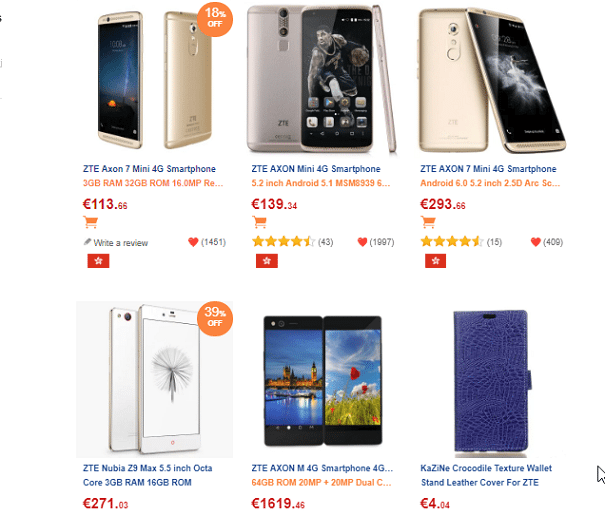Click the pencil icon beside Write a review
Image resolution: width=605 pixels, height=515 pixels.
pos(88,242)
